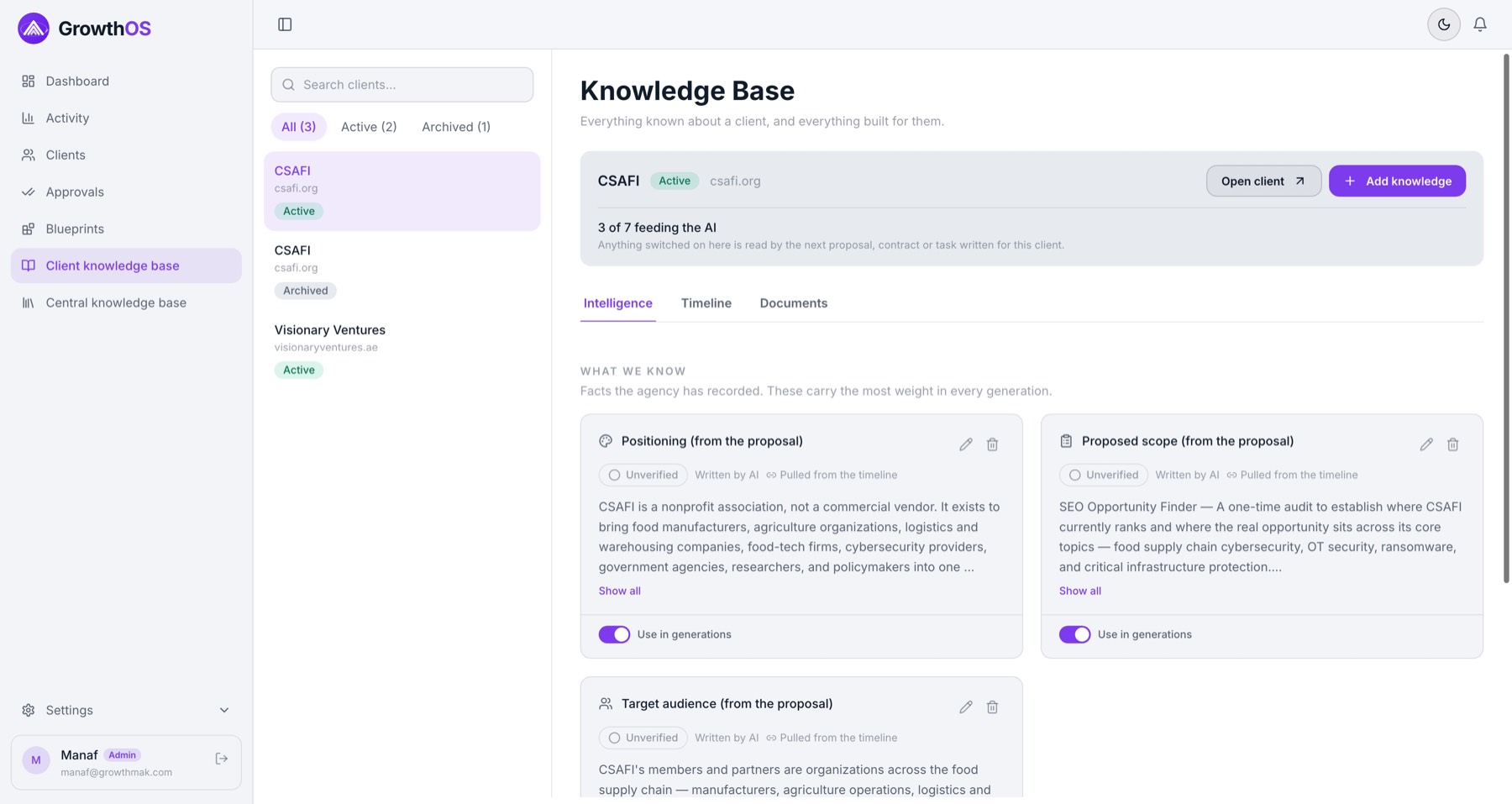The image size is (1512, 804).
Task: Select the active CSAFI client
Action: (402, 191)
